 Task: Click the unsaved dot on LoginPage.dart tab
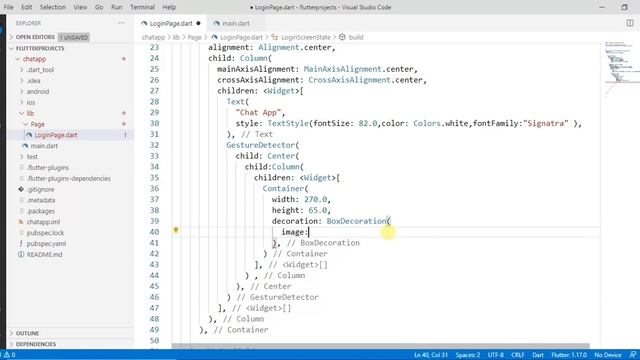(x=198, y=23)
